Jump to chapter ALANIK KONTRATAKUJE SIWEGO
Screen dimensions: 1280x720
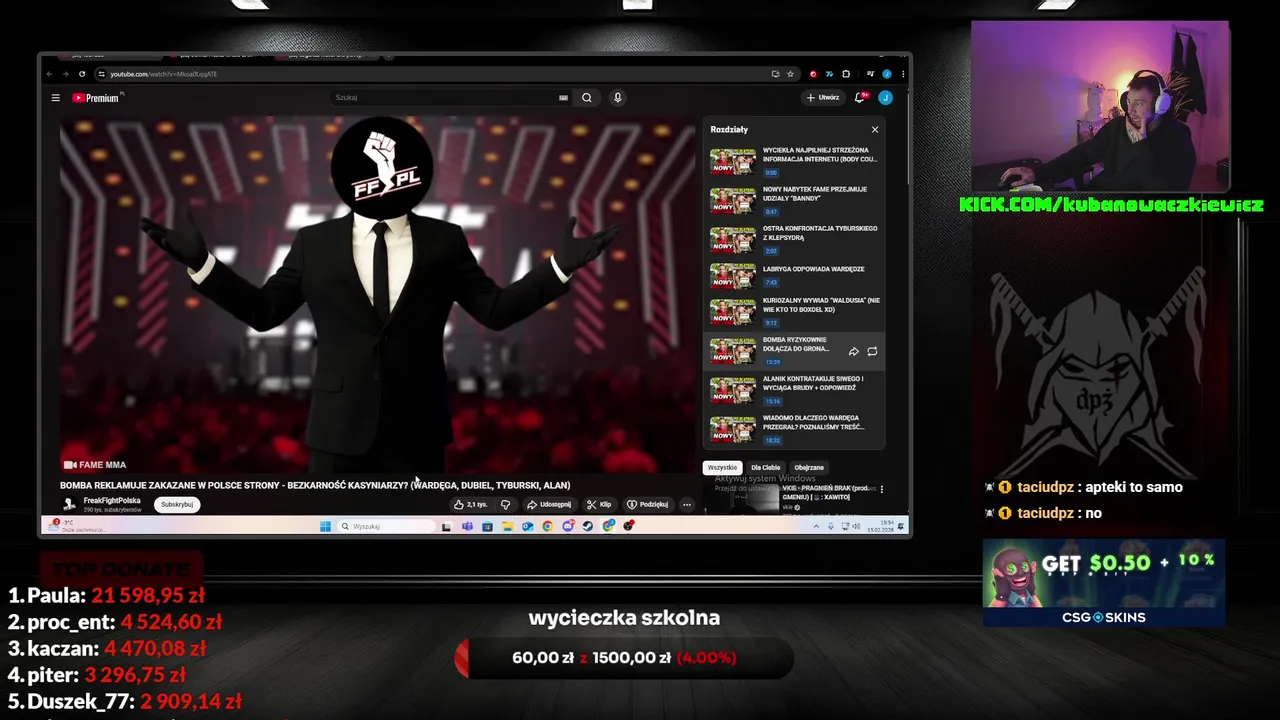(794, 390)
